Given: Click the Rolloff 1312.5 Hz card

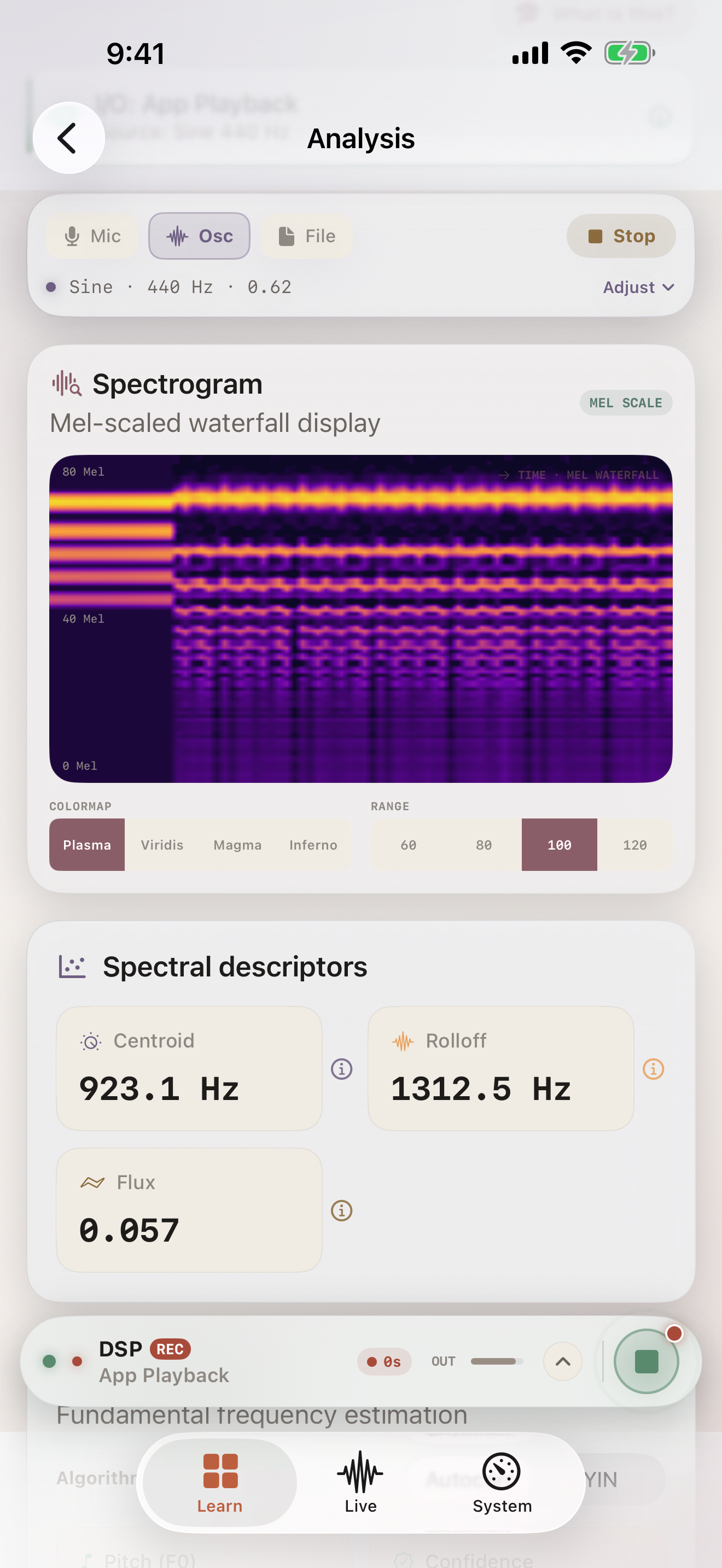Looking at the screenshot, I should 500,1068.
